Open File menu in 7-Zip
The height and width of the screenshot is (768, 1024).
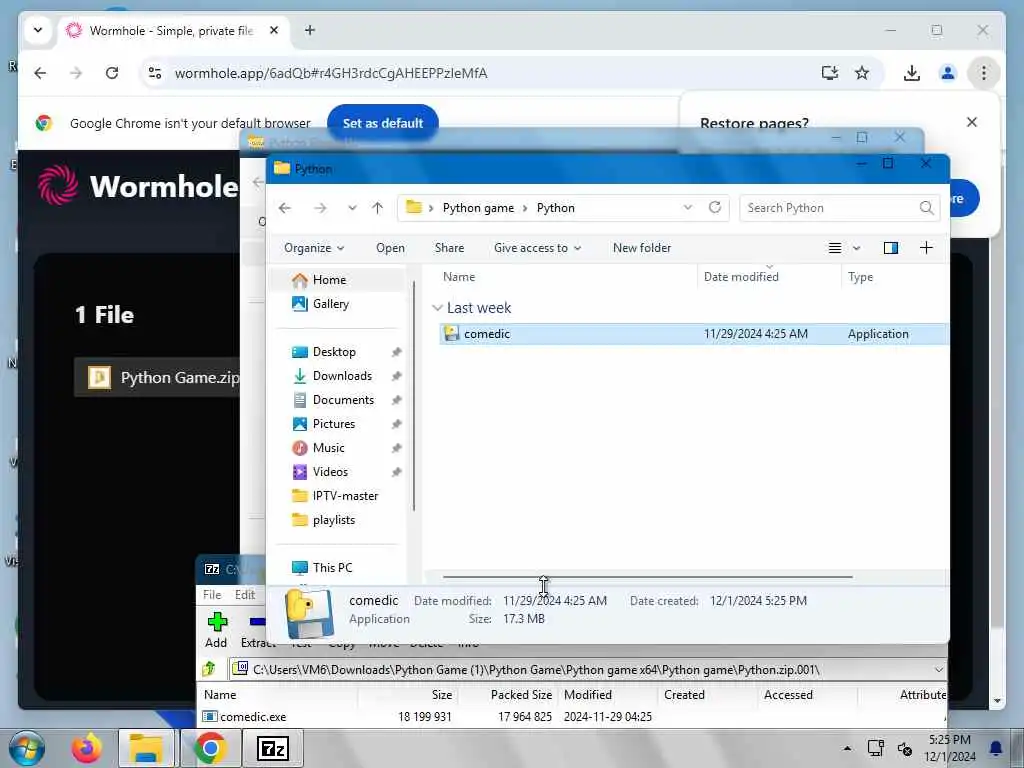click(x=212, y=594)
